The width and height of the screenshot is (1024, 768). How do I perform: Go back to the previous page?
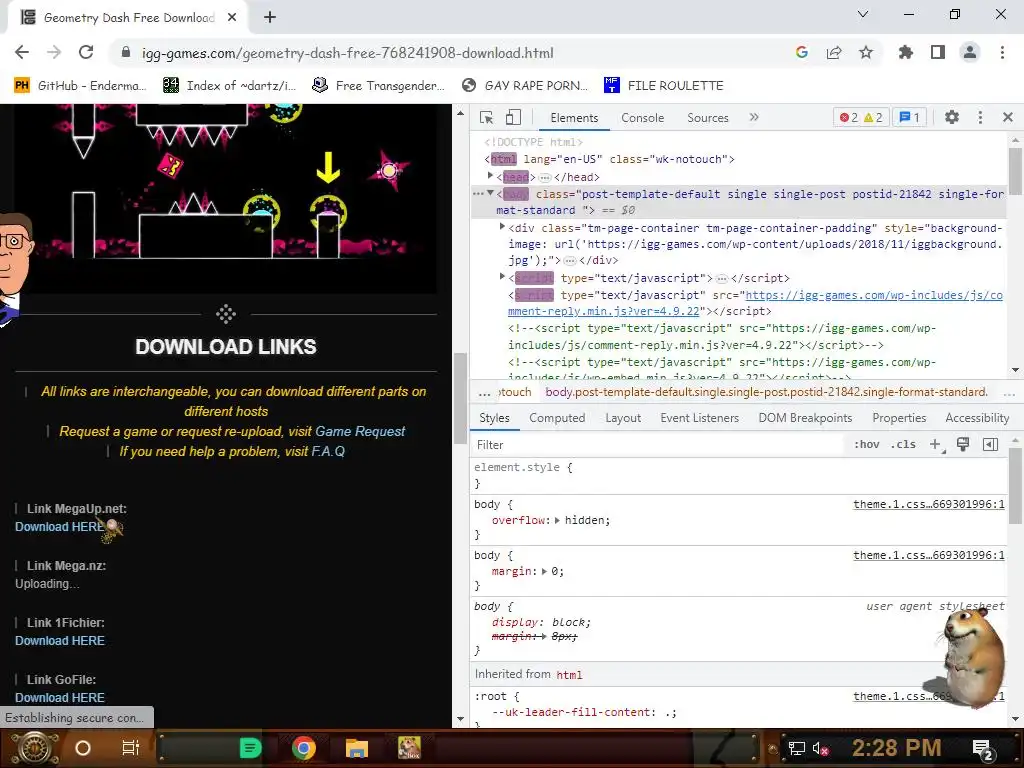22,52
